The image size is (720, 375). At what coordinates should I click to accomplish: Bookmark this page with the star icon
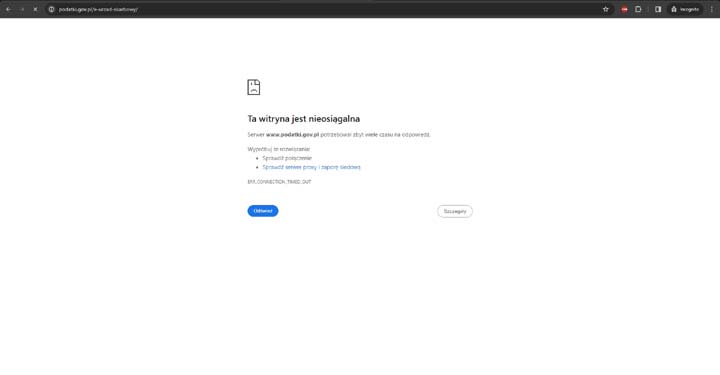click(606, 9)
